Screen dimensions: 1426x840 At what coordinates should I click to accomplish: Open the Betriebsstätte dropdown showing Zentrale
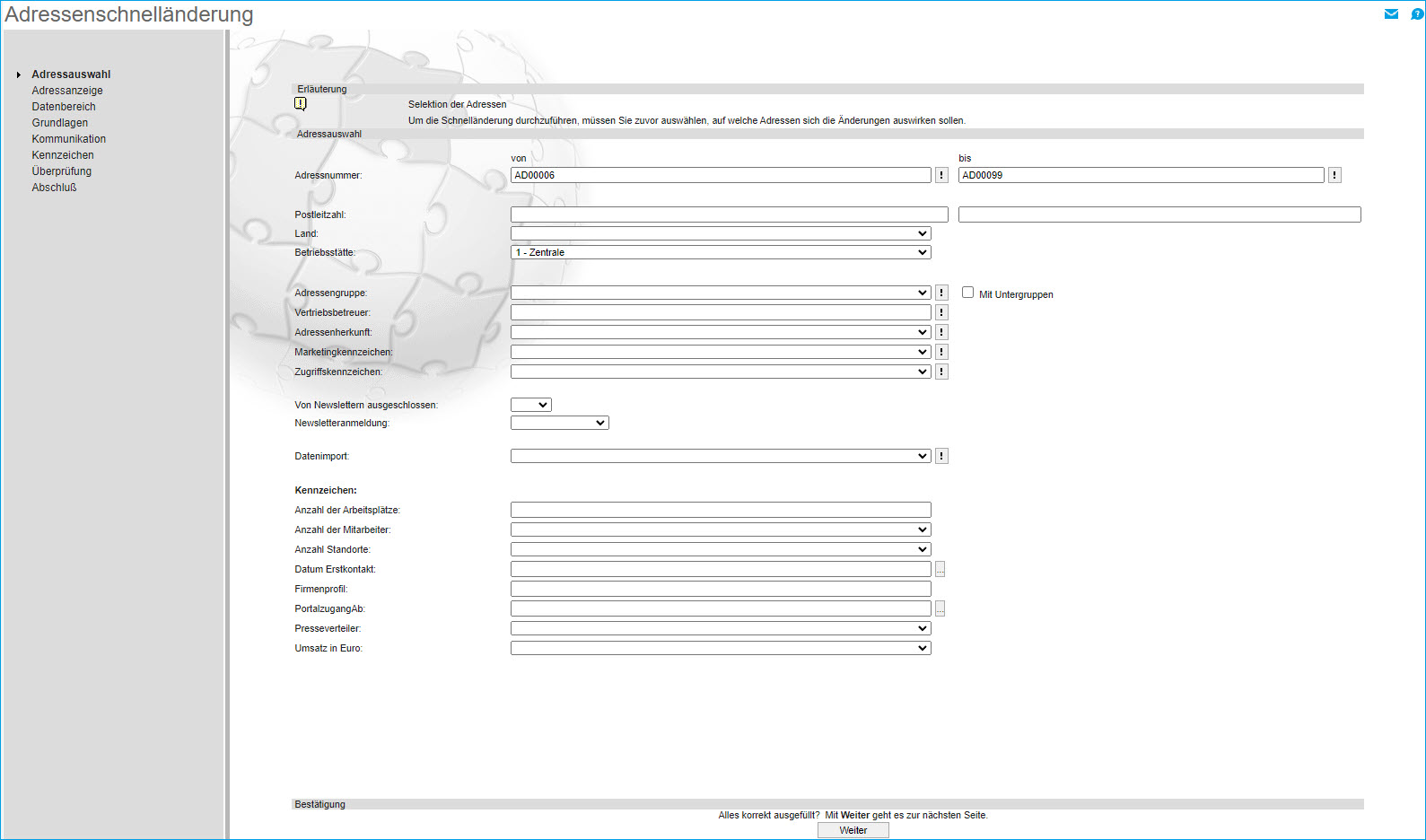tap(720, 252)
